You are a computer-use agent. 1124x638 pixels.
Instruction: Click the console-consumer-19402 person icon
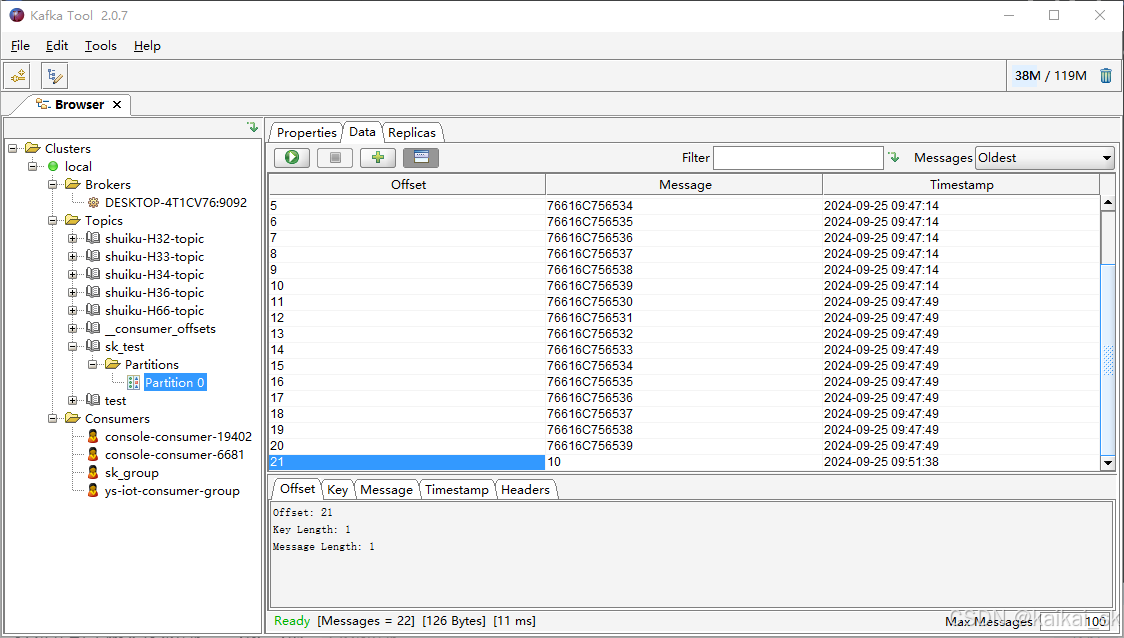pyautogui.click(x=92, y=436)
